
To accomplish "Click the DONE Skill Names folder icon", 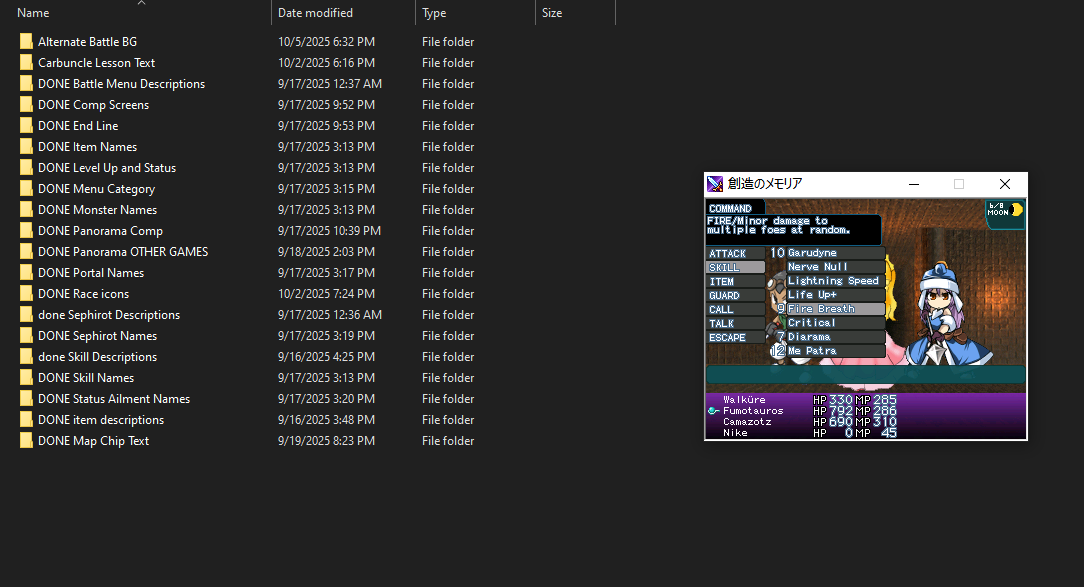I will [26, 378].
